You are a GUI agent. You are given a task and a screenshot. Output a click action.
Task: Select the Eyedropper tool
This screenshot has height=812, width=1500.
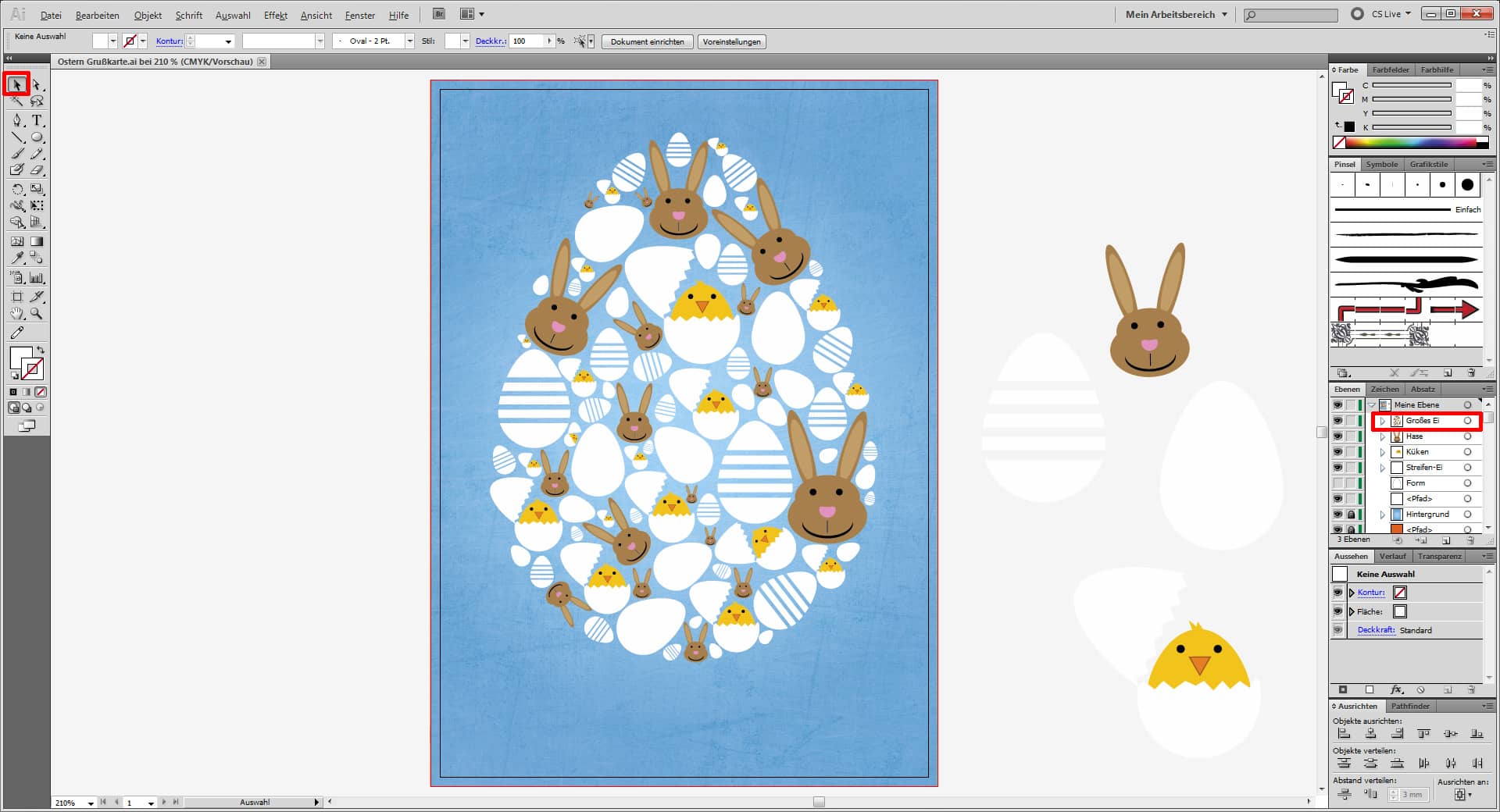pyautogui.click(x=17, y=258)
